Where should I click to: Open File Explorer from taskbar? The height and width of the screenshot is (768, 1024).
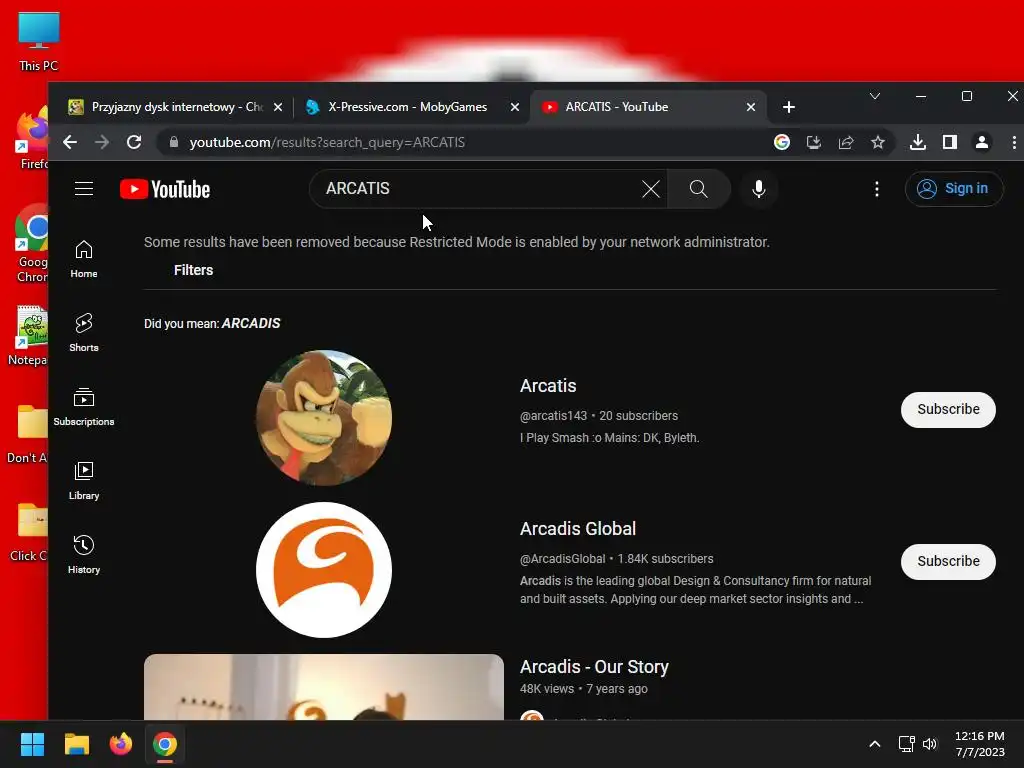[x=76, y=744]
